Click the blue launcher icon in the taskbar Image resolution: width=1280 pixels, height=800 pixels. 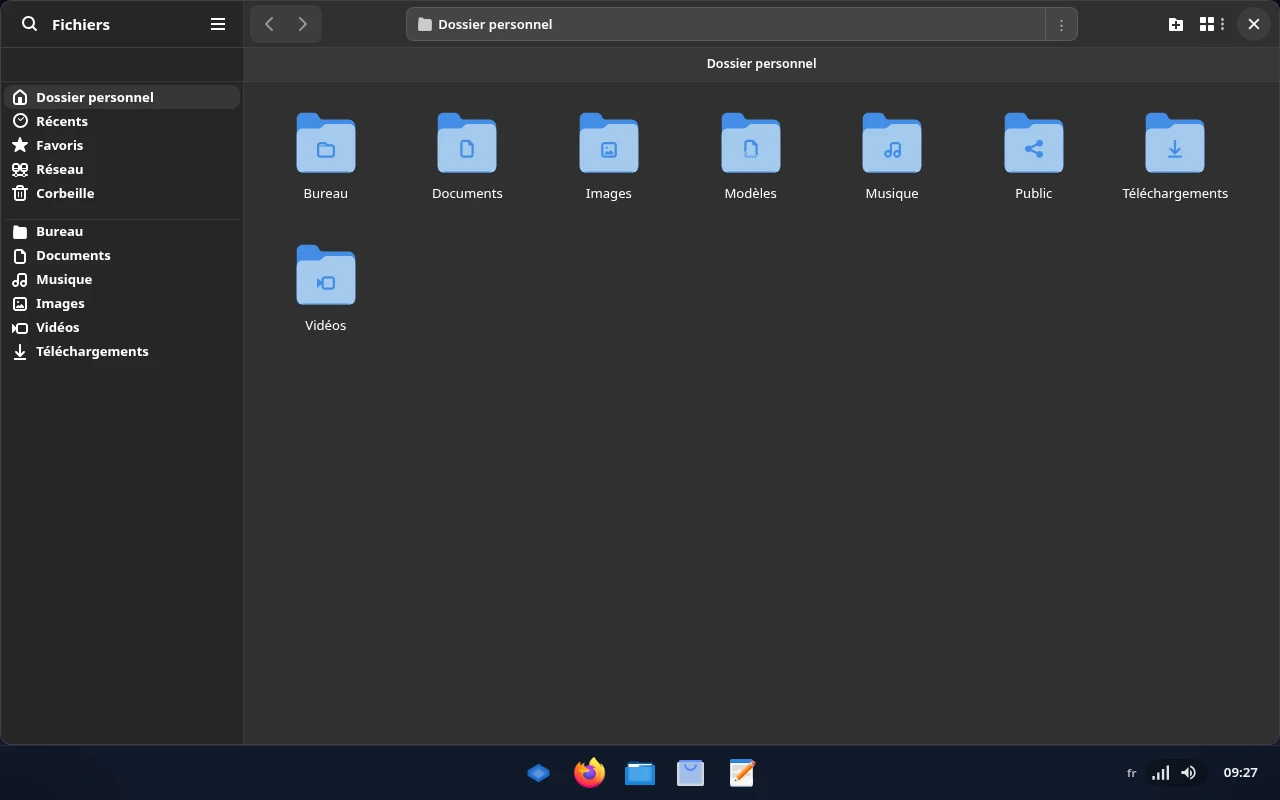tap(538, 773)
